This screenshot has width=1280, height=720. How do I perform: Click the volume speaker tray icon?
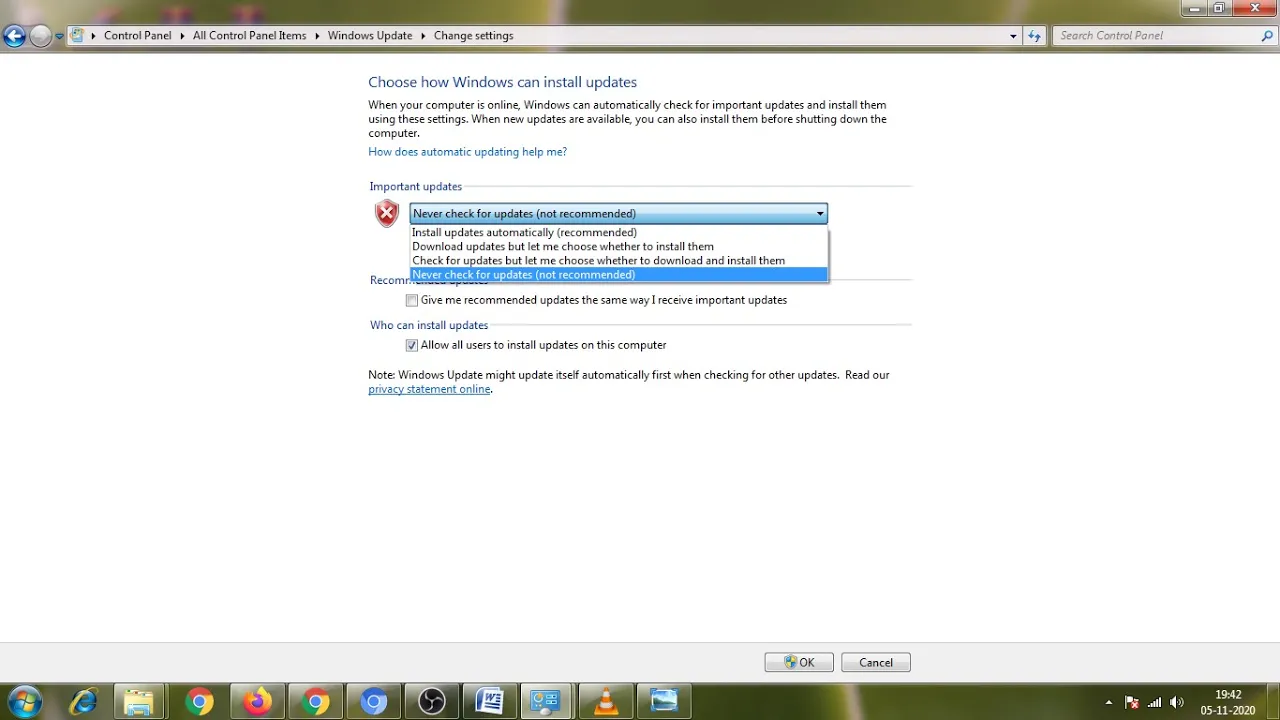click(x=1177, y=702)
